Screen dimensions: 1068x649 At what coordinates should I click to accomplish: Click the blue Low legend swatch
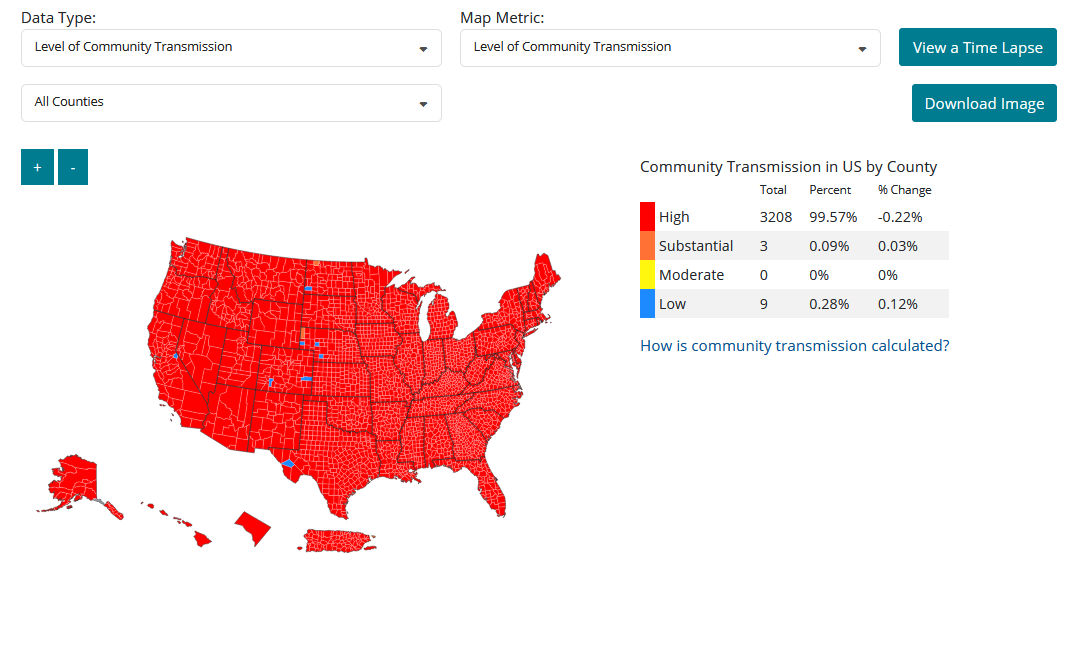click(647, 304)
